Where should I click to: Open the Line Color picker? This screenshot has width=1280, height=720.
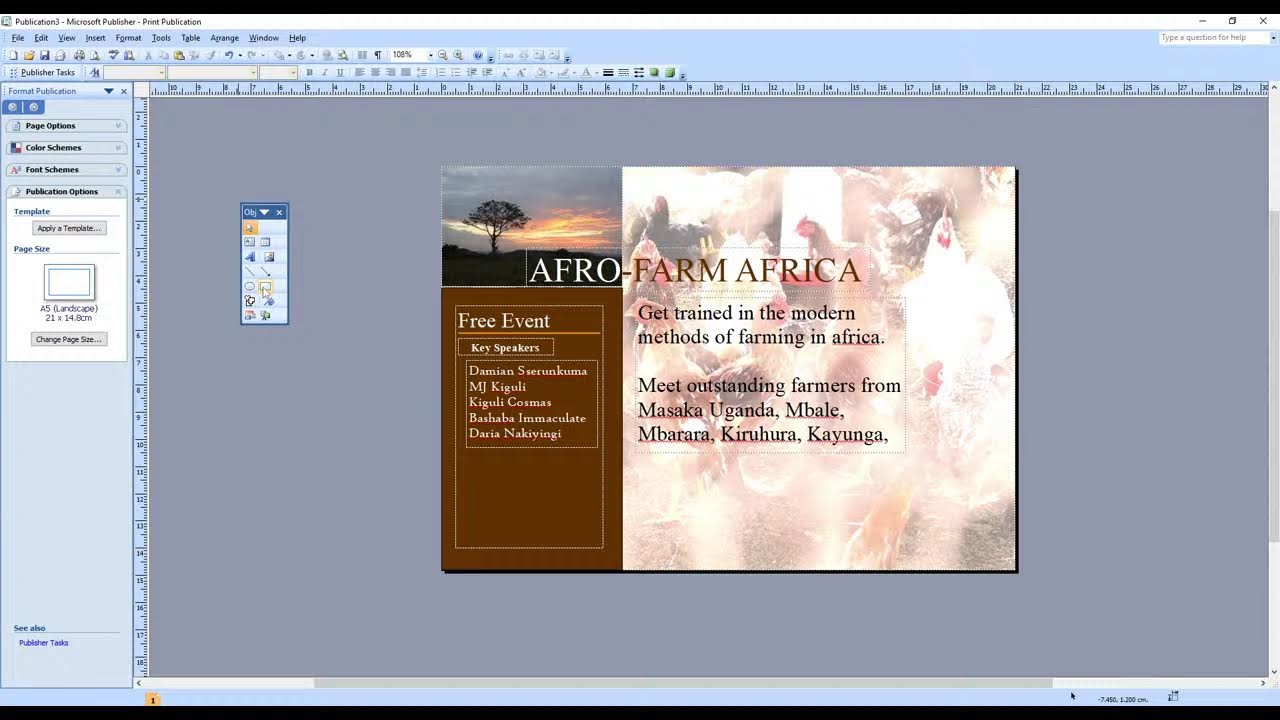point(565,72)
